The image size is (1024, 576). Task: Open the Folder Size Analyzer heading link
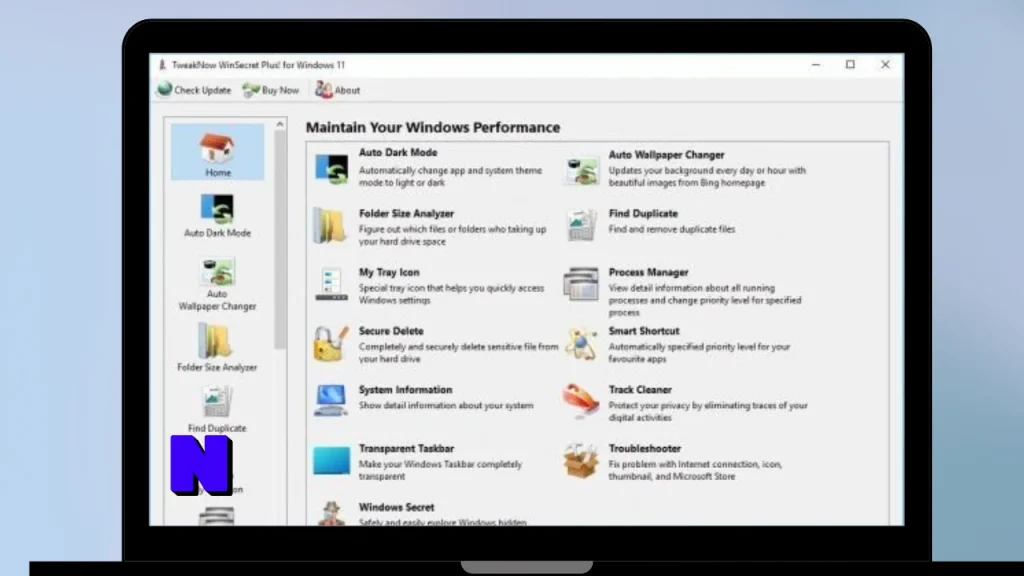coord(406,214)
